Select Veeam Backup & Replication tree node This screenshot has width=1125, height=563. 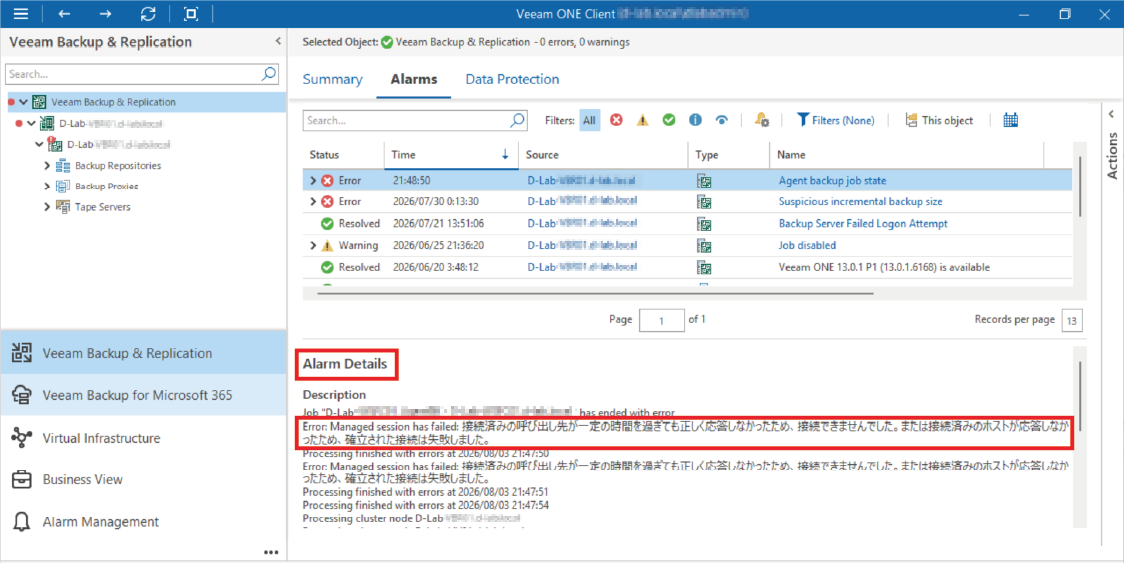(113, 102)
